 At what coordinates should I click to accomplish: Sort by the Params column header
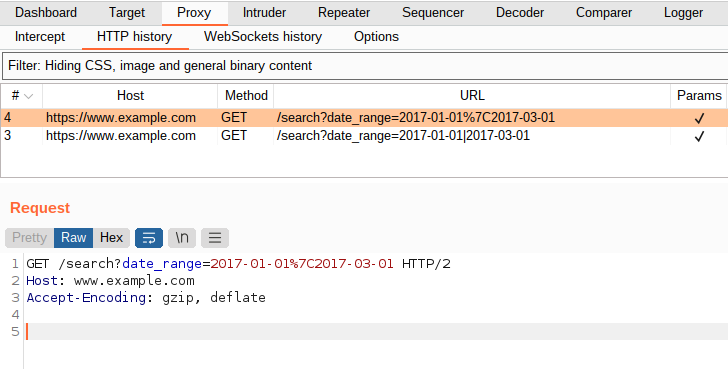click(x=699, y=96)
